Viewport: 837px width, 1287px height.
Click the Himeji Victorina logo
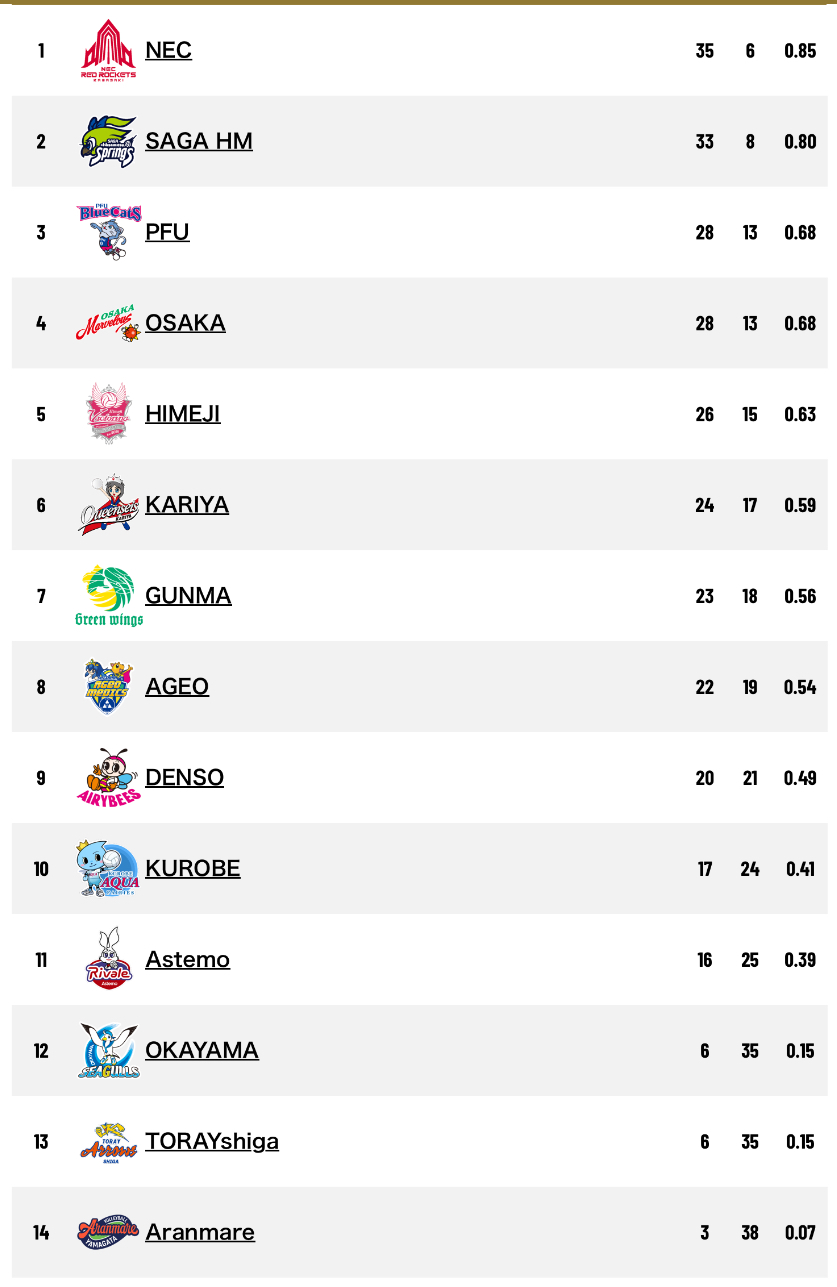click(109, 414)
